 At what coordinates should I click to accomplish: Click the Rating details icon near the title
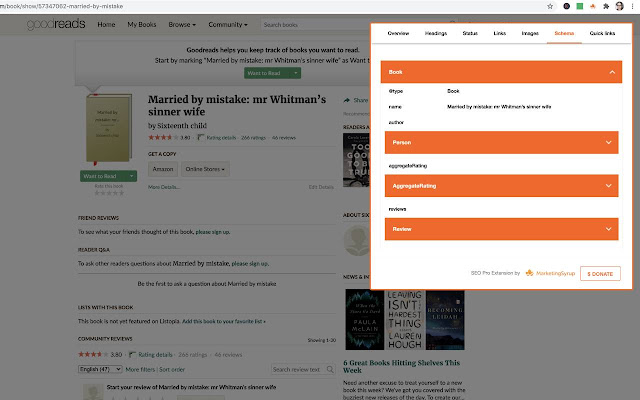pyautogui.click(x=200, y=138)
